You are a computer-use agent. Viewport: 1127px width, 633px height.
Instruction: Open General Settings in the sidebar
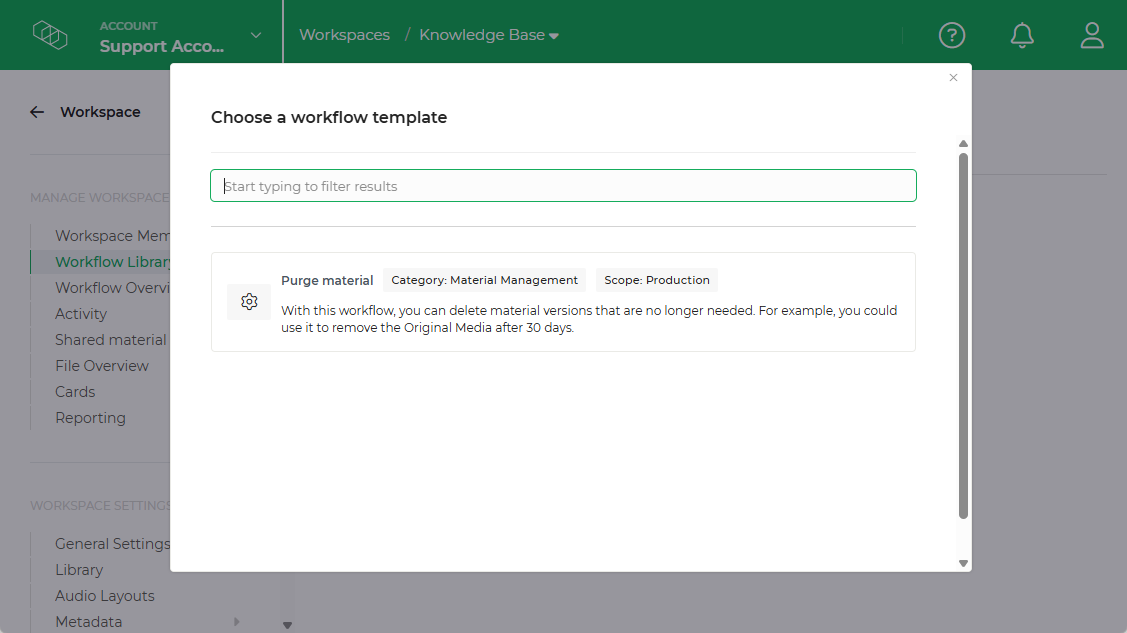tap(112, 544)
